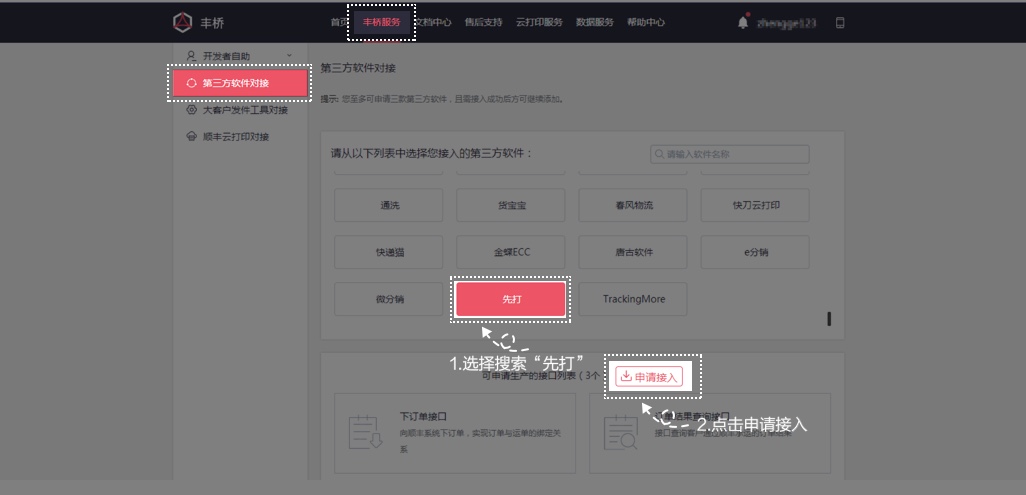Choose the 微分销 software button
This screenshot has width=1026, height=495.
point(389,299)
